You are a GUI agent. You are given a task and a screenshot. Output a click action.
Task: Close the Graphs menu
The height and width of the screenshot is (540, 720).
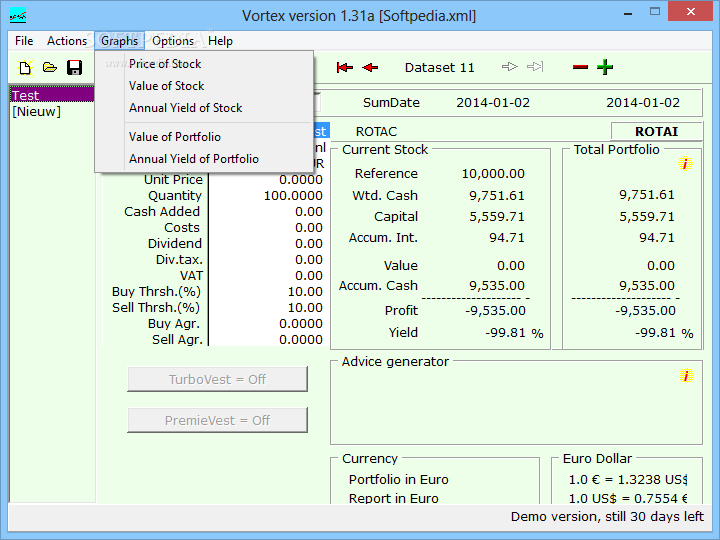point(119,41)
